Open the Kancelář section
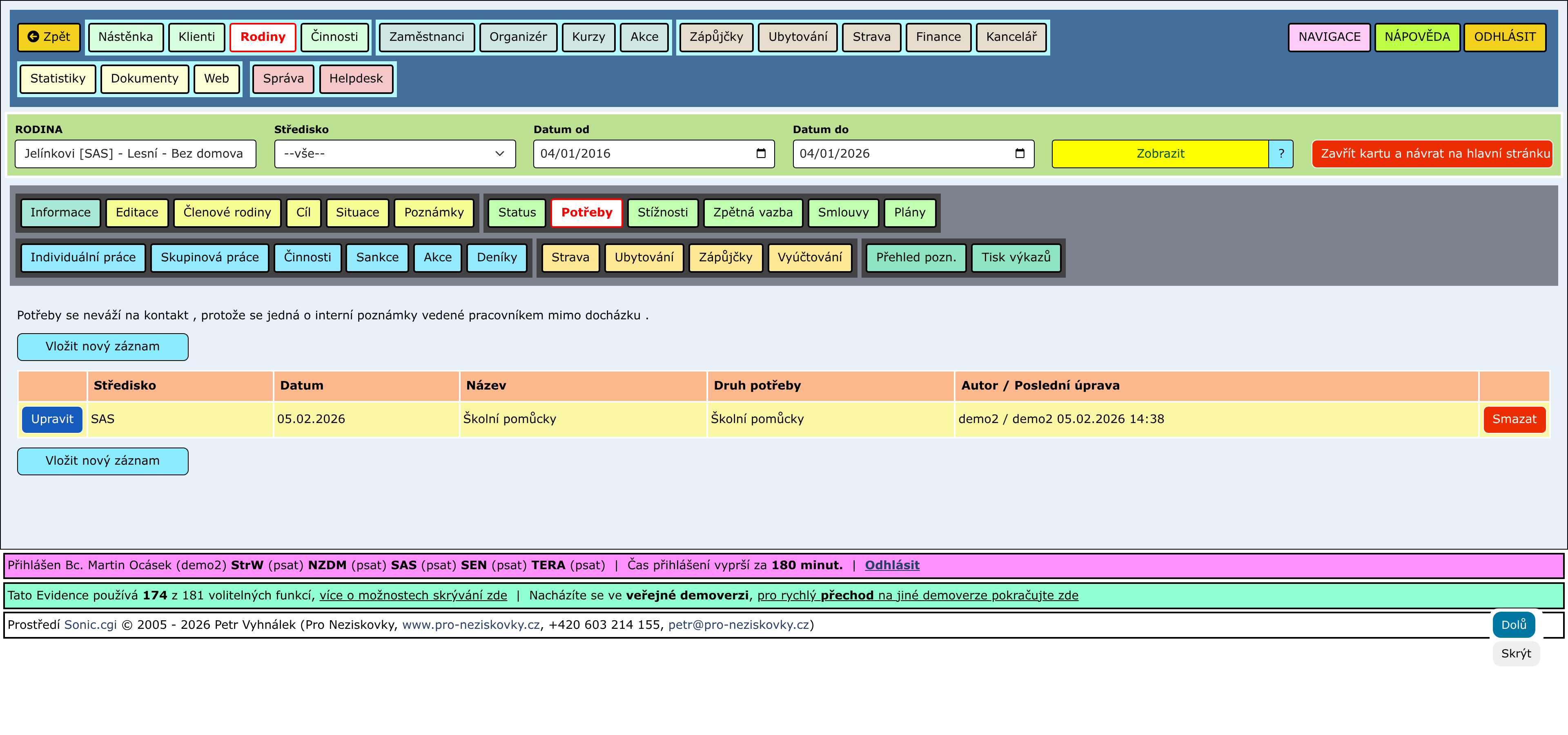The width and height of the screenshot is (1568, 735). coord(1011,37)
